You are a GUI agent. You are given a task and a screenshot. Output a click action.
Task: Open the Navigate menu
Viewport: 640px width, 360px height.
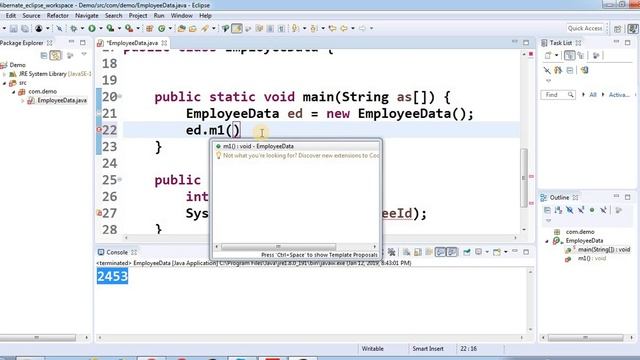pos(87,16)
